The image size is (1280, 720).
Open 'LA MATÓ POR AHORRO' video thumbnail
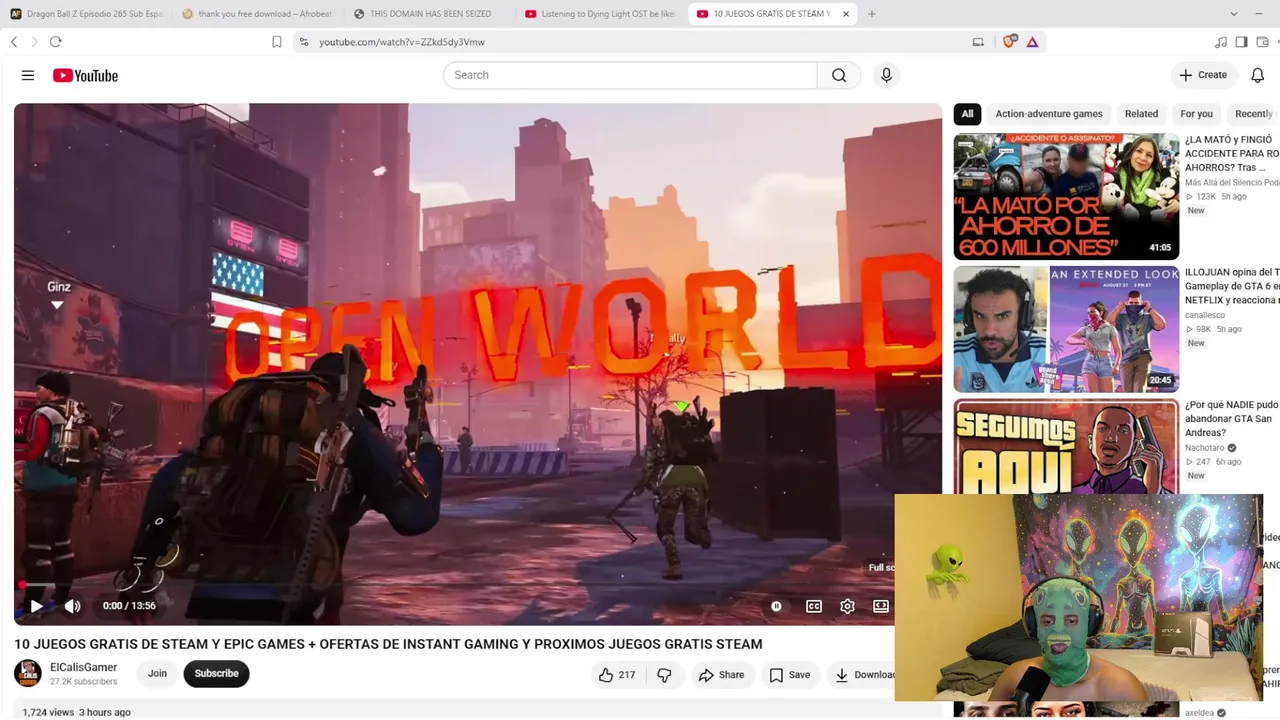click(1066, 196)
